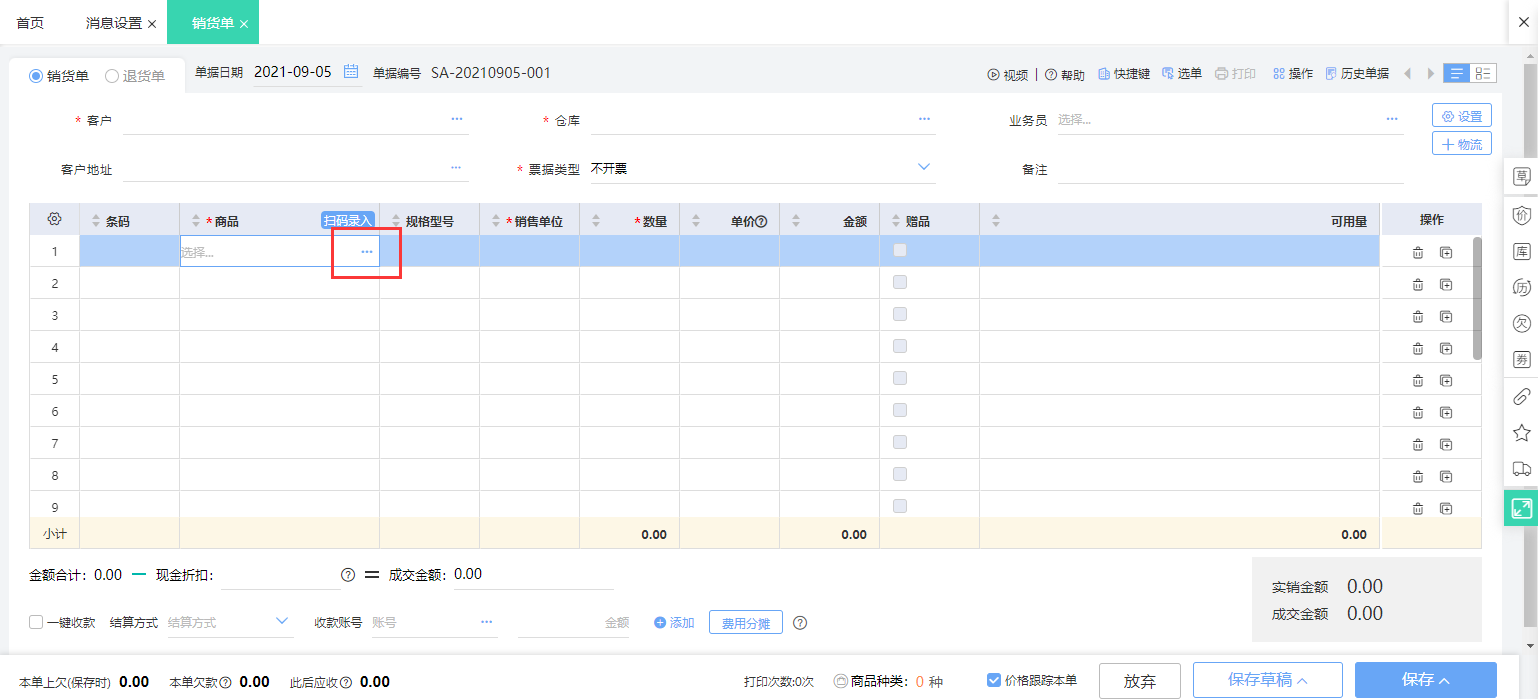1538x699 pixels.
Task: Click the 费用分摊 button
Action: (746, 623)
